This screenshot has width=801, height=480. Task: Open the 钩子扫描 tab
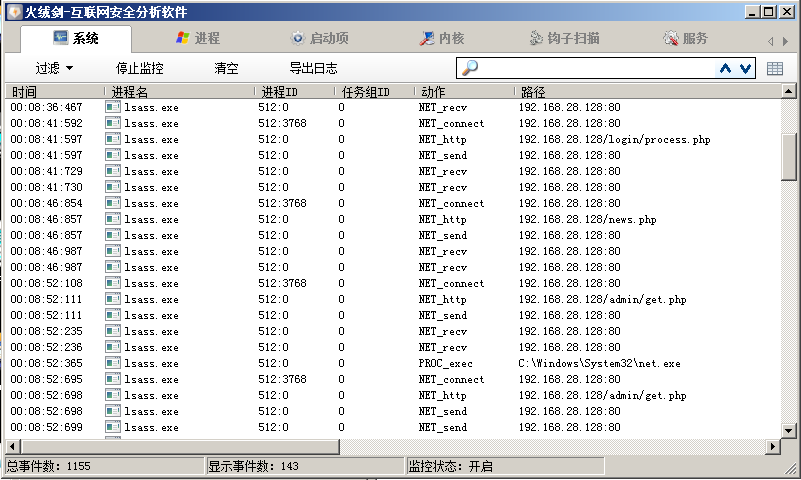564,39
